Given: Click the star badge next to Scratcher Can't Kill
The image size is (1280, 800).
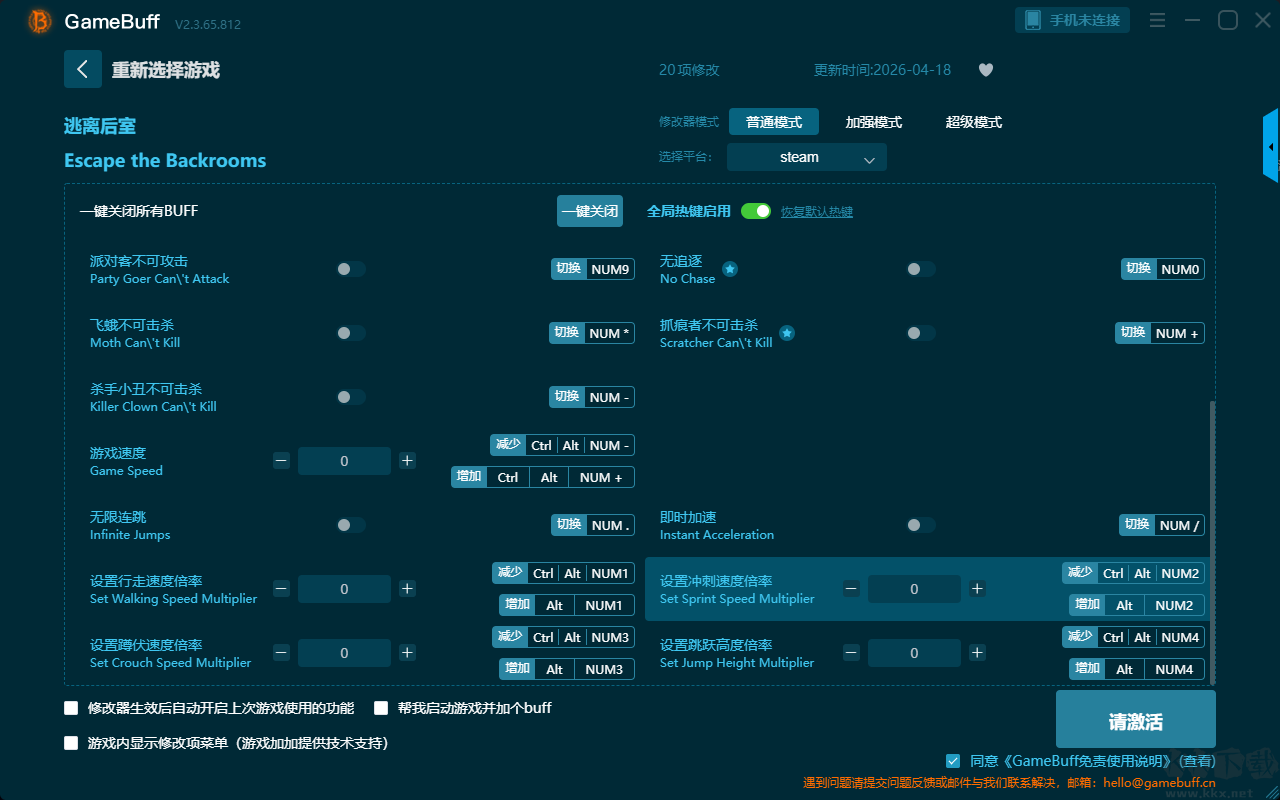Looking at the screenshot, I should tap(787, 333).
